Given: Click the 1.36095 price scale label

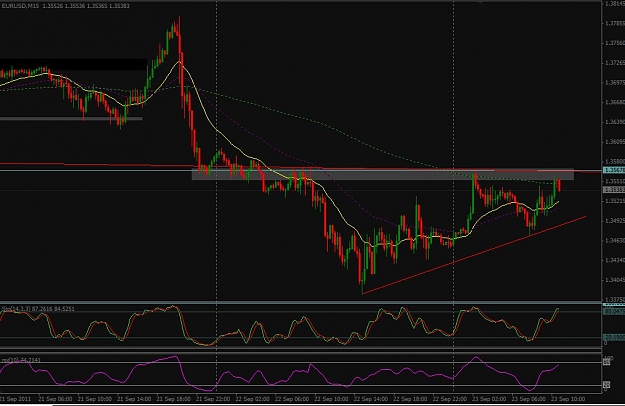Looking at the screenshot, I should click(615, 141).
